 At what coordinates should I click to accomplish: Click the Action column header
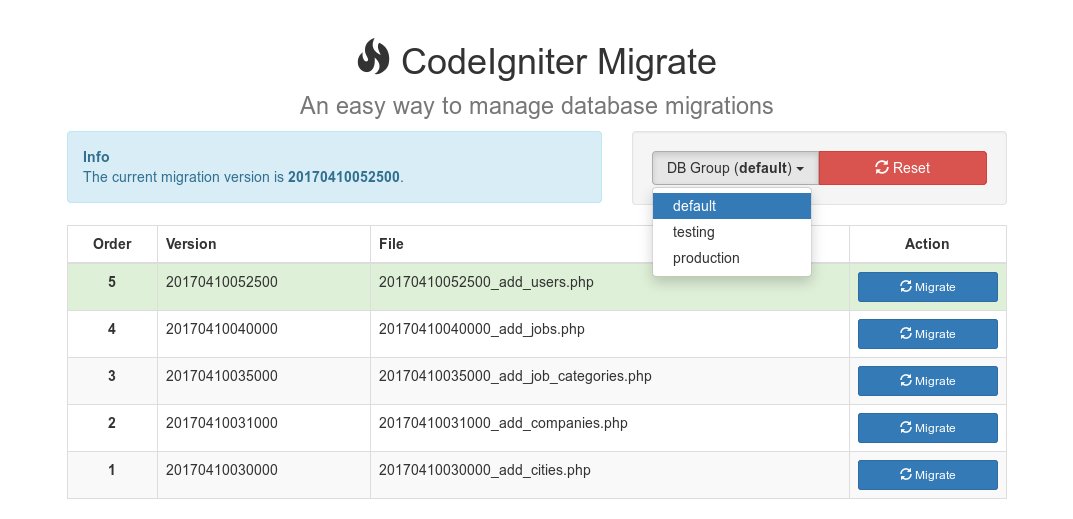click(x=927, y=244)
